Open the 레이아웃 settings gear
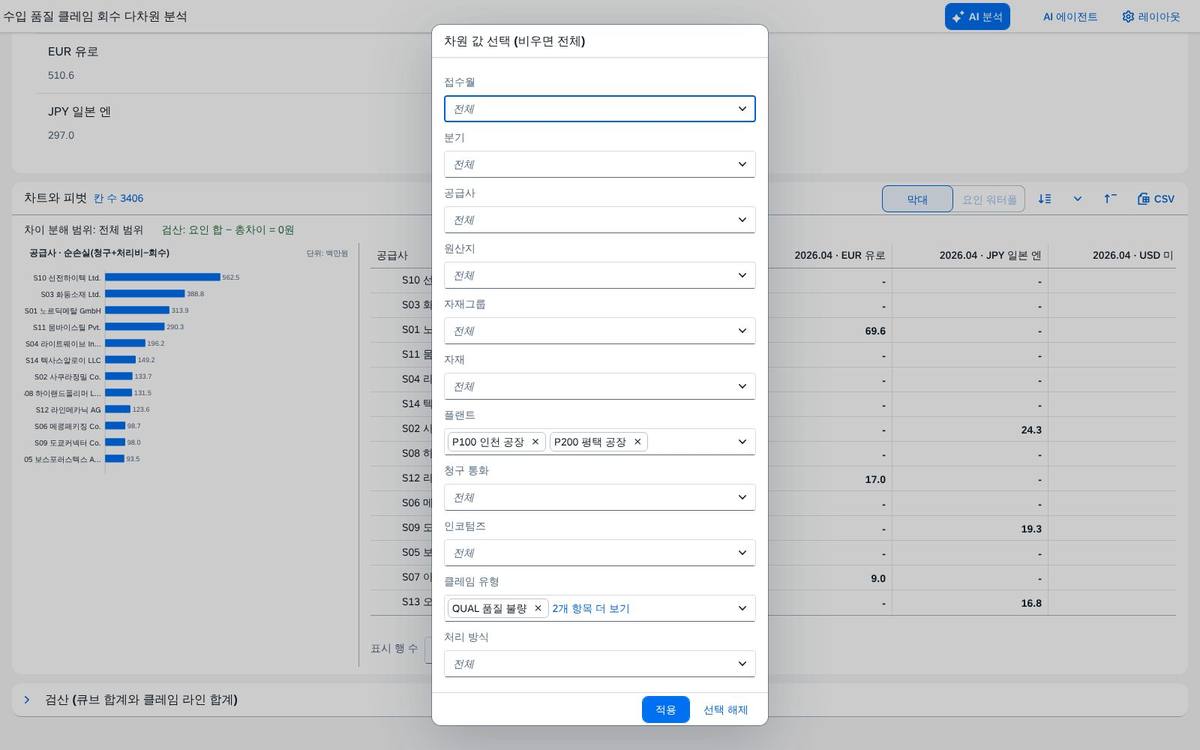Image resolution: width=1200 pixels, height=750 pixels. [x=1151, y=17]
